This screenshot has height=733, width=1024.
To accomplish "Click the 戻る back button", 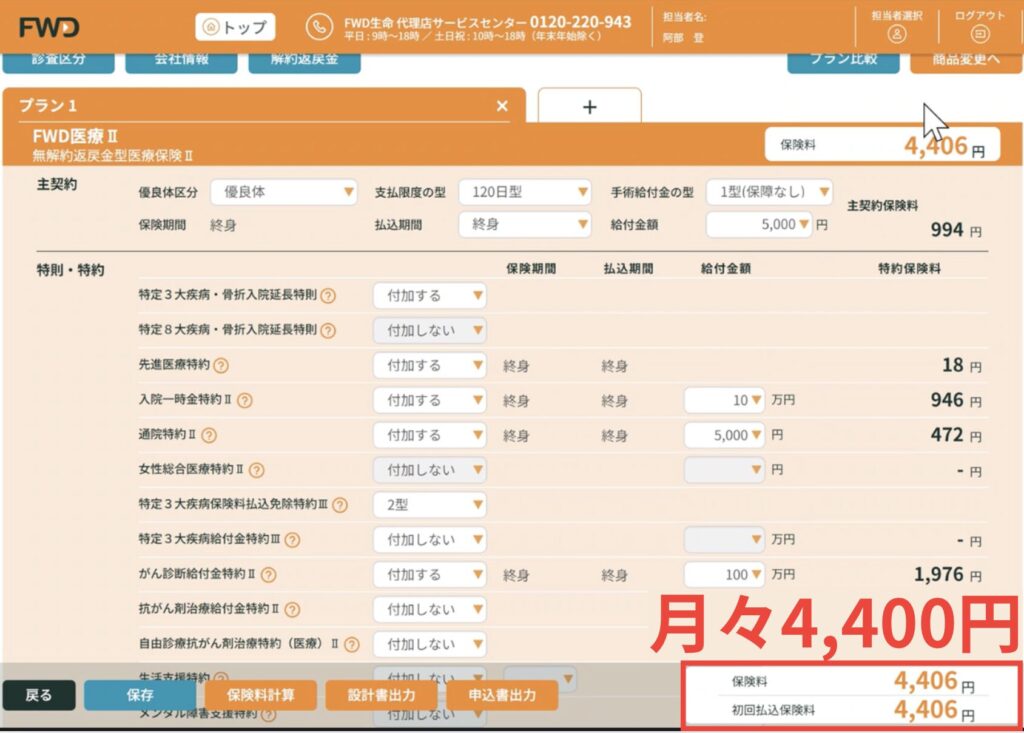I will (39, 695).
